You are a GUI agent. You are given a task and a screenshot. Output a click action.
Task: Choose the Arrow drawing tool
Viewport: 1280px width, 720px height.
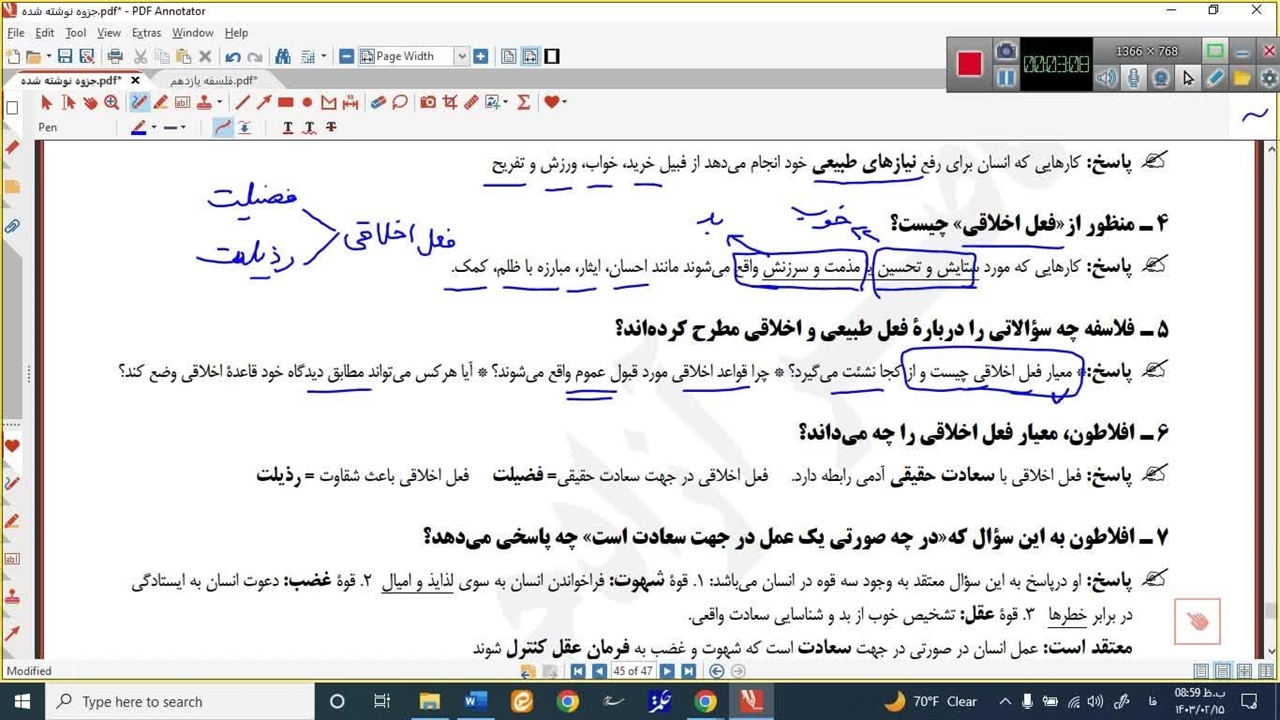coord(264,102)
